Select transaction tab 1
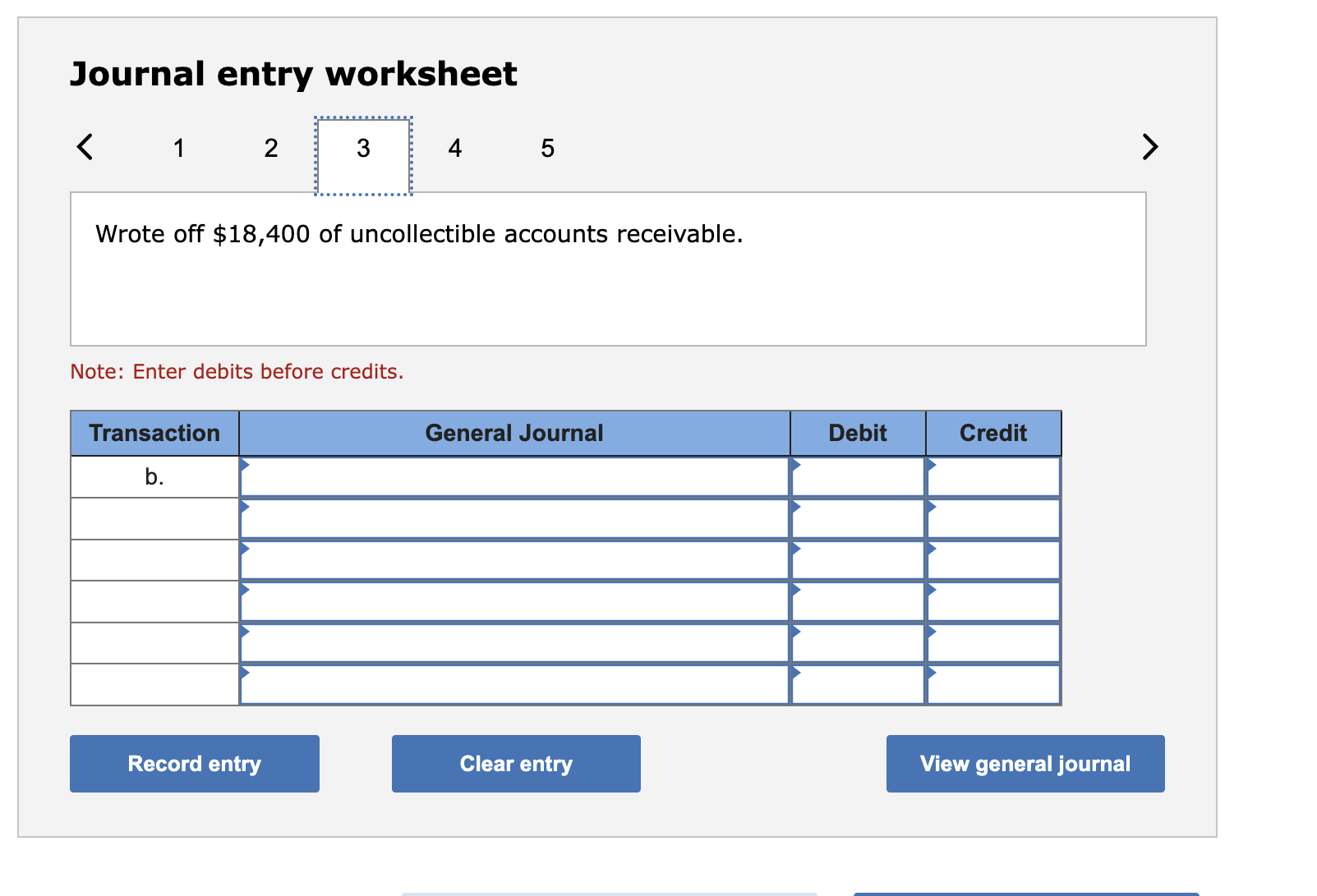The image size is (1317, 896). [178, 149]
